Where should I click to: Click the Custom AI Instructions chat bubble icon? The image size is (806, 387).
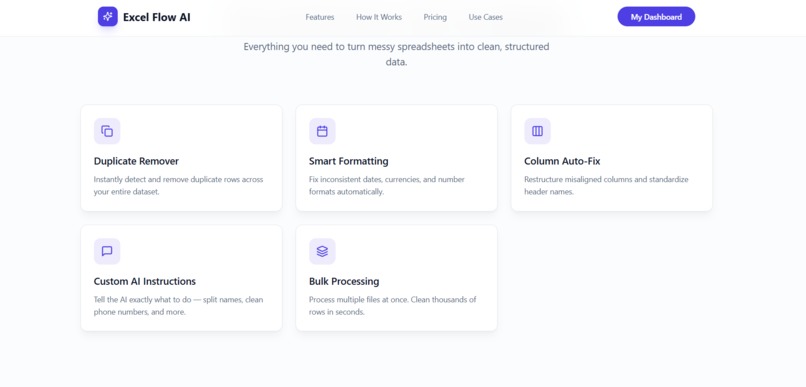pos(107,251)
